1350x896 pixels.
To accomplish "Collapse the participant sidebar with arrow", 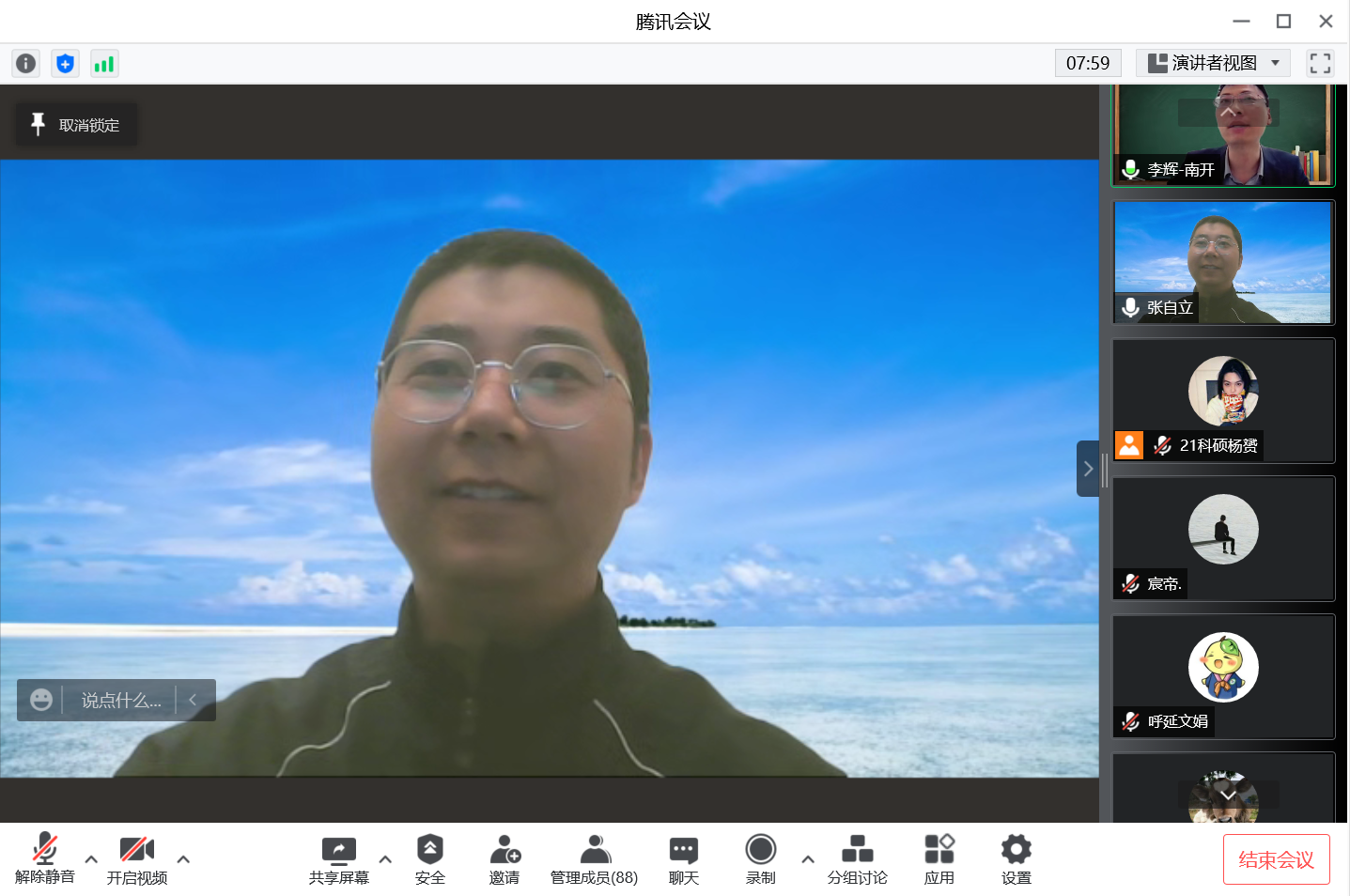I will click(1088, 469).
